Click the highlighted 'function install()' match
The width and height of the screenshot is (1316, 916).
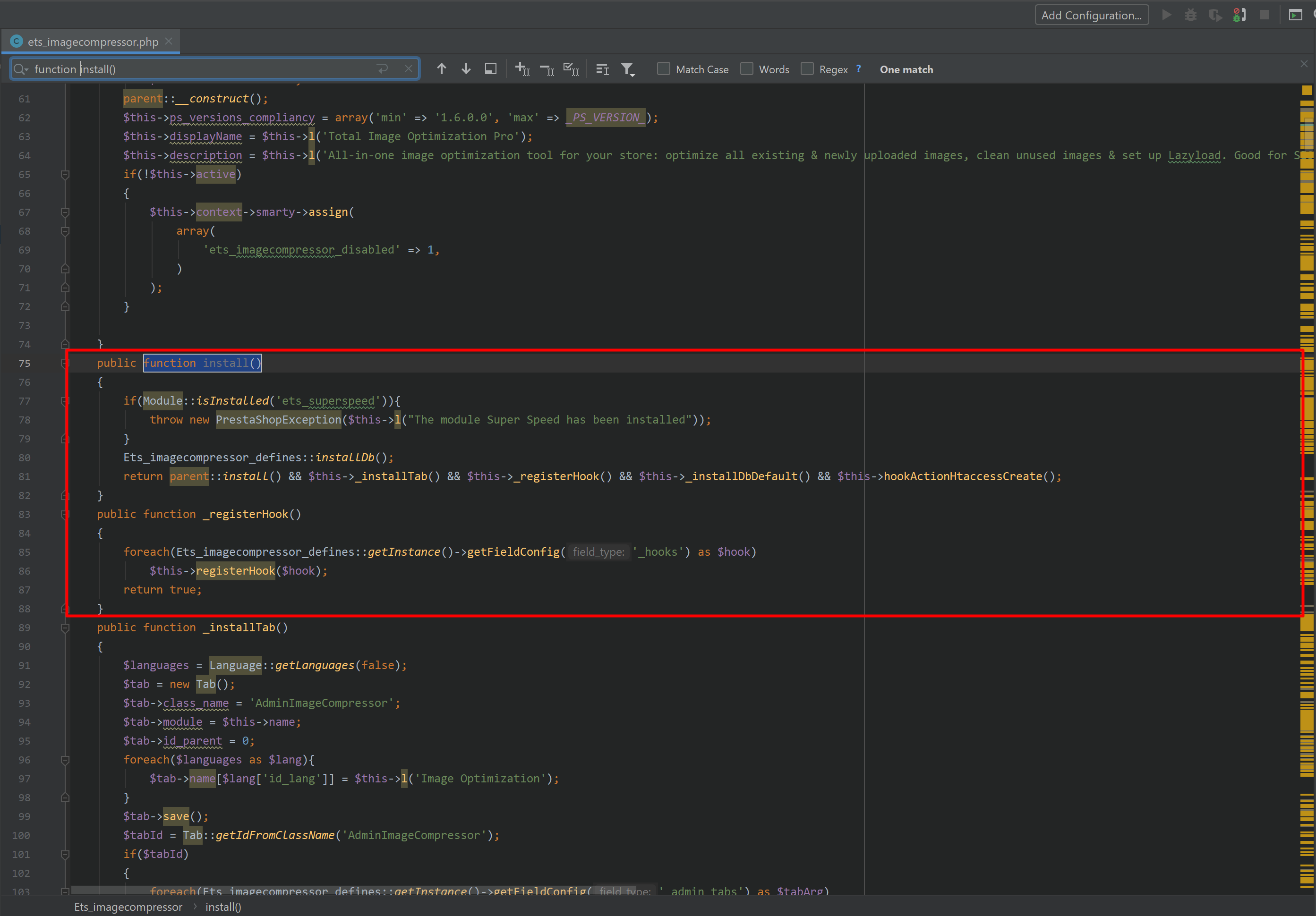[202, 363]
